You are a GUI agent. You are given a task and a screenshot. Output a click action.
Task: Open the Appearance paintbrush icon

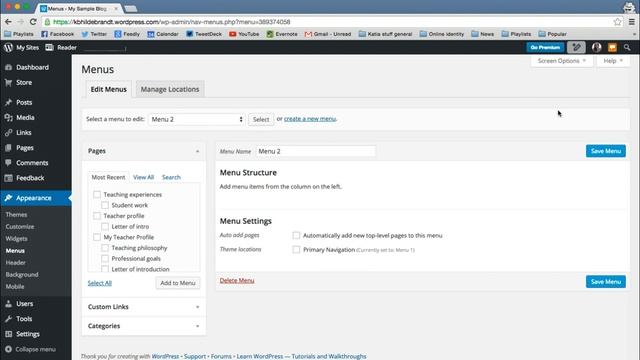tap(8, 198)
